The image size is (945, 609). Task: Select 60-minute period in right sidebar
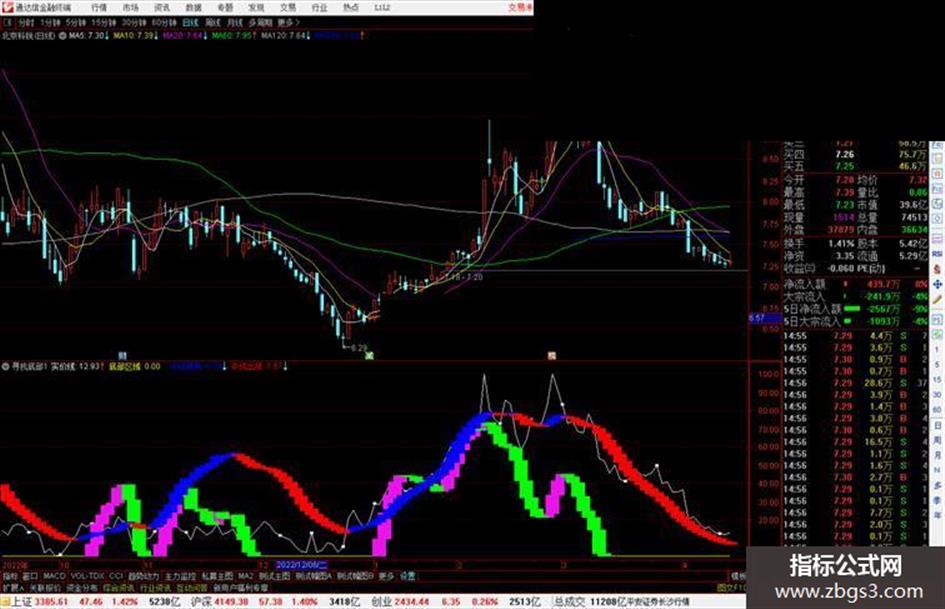(x=937, y=411)
